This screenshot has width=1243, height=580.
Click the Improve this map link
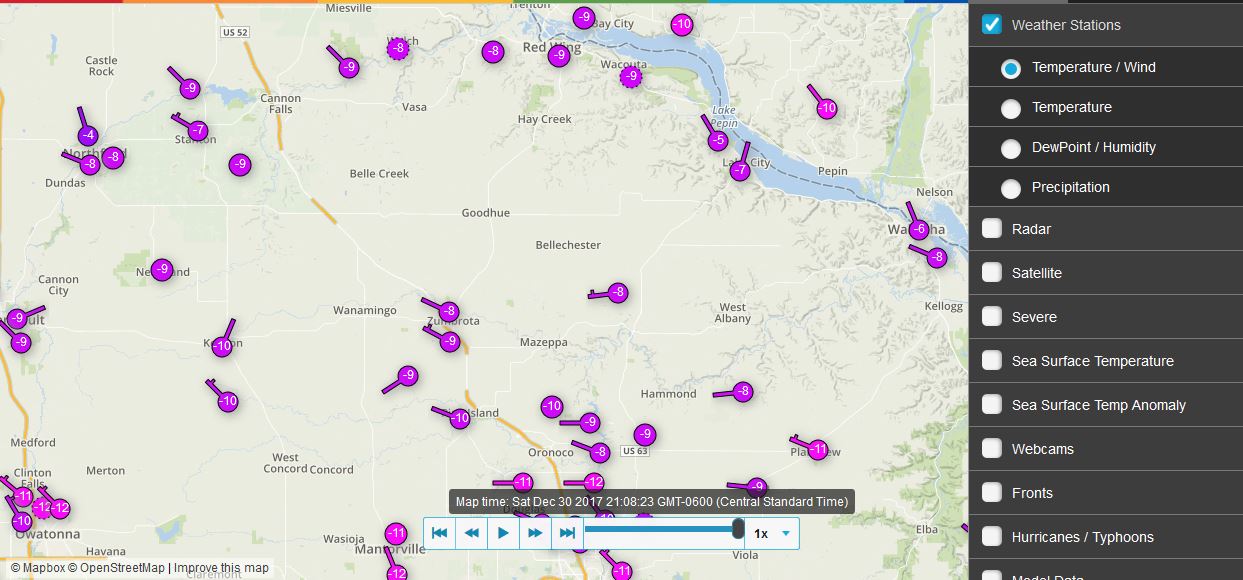[221, 568]
